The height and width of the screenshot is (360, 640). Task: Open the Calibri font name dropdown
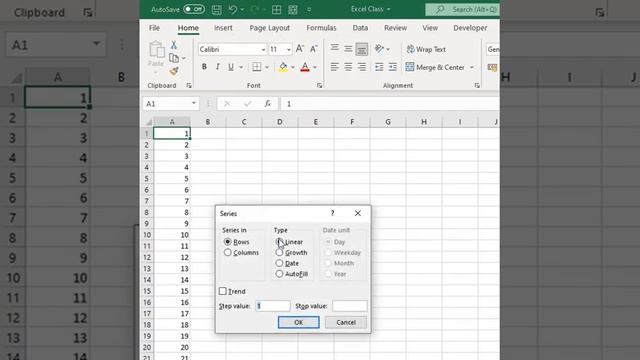[x=263, y=49]
